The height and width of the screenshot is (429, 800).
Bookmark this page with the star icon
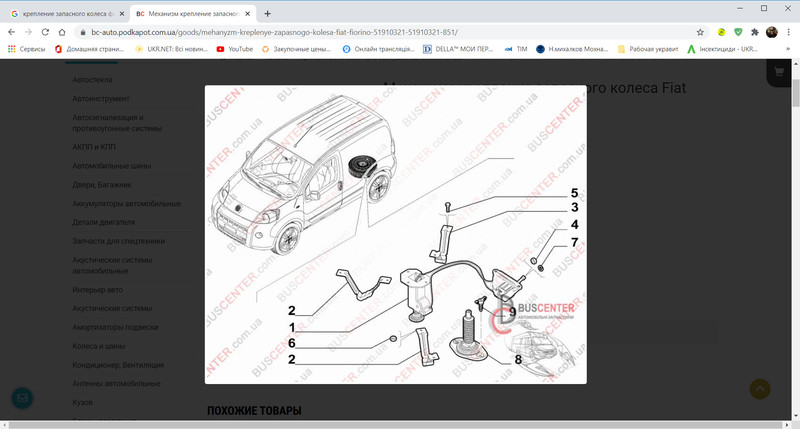click(x=700, y=32)
